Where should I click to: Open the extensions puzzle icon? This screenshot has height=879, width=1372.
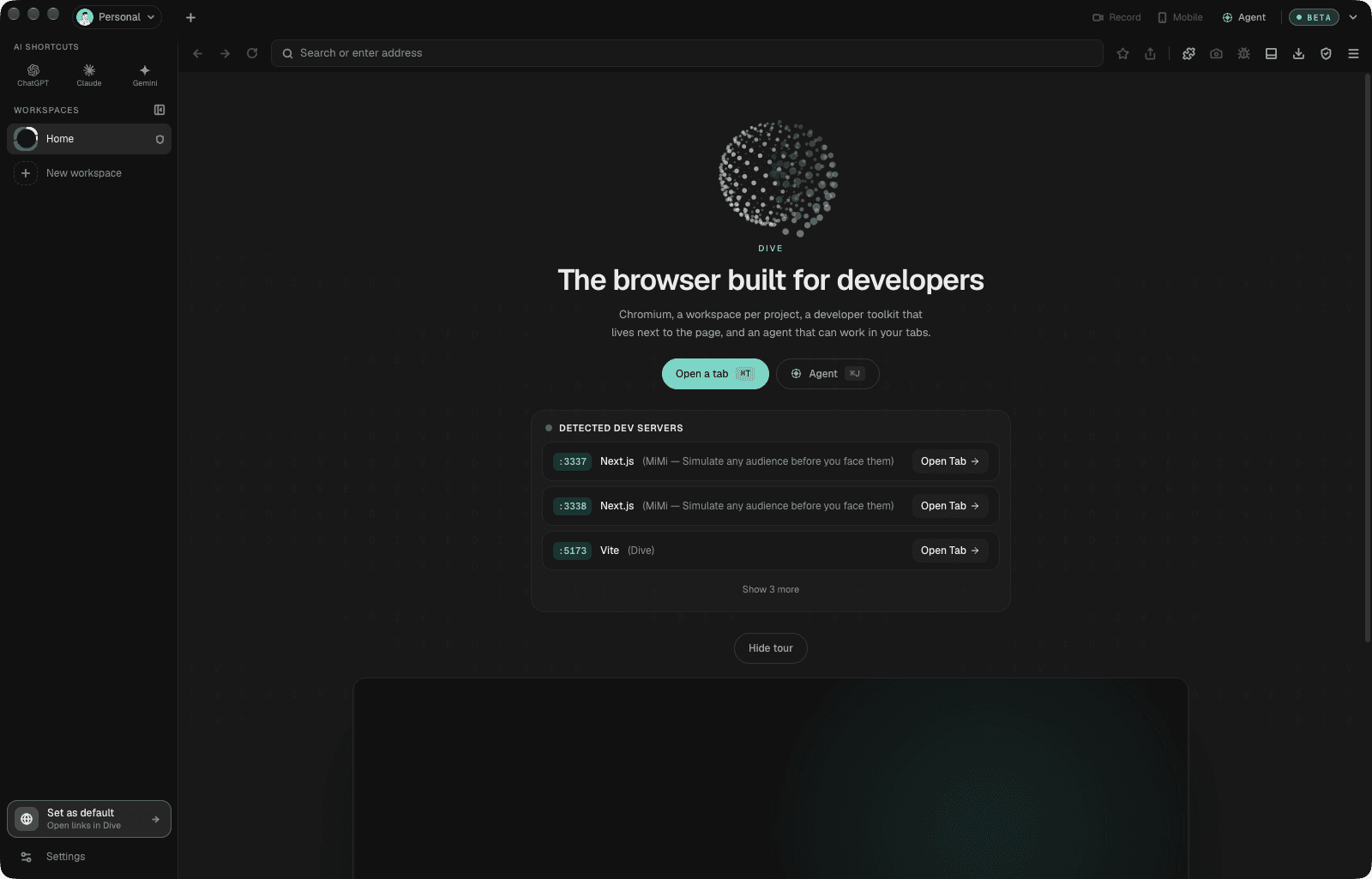tap(1188, 53)
